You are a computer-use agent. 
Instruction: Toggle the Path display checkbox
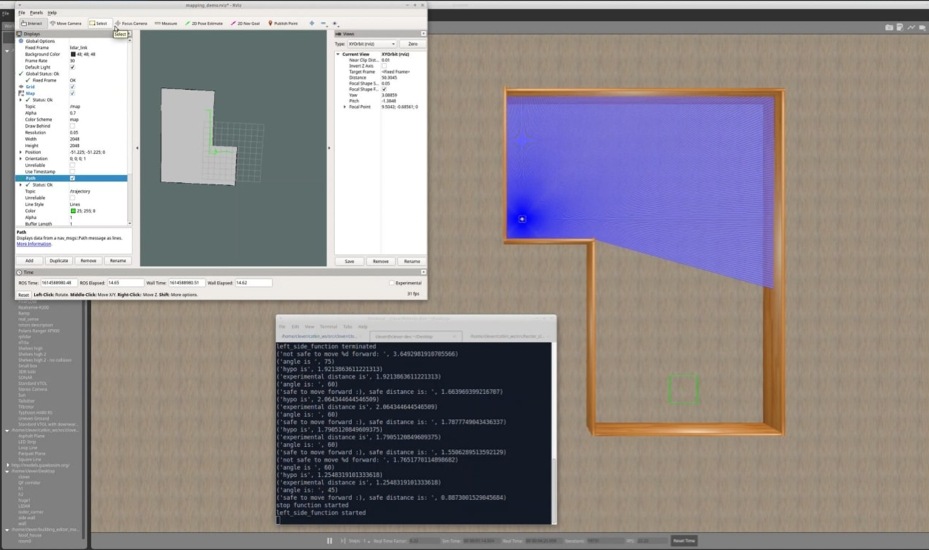72,178
